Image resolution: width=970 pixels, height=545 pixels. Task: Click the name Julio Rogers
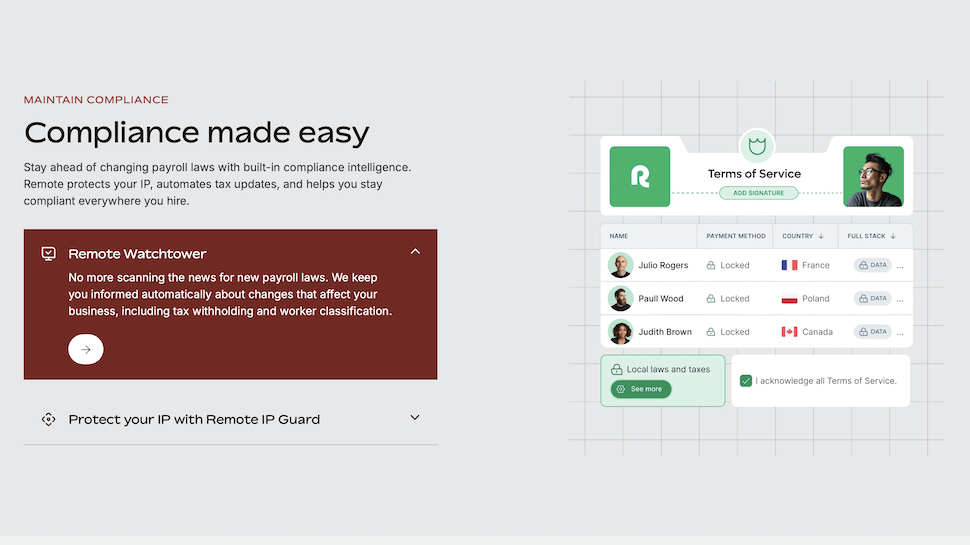point(663,265)
